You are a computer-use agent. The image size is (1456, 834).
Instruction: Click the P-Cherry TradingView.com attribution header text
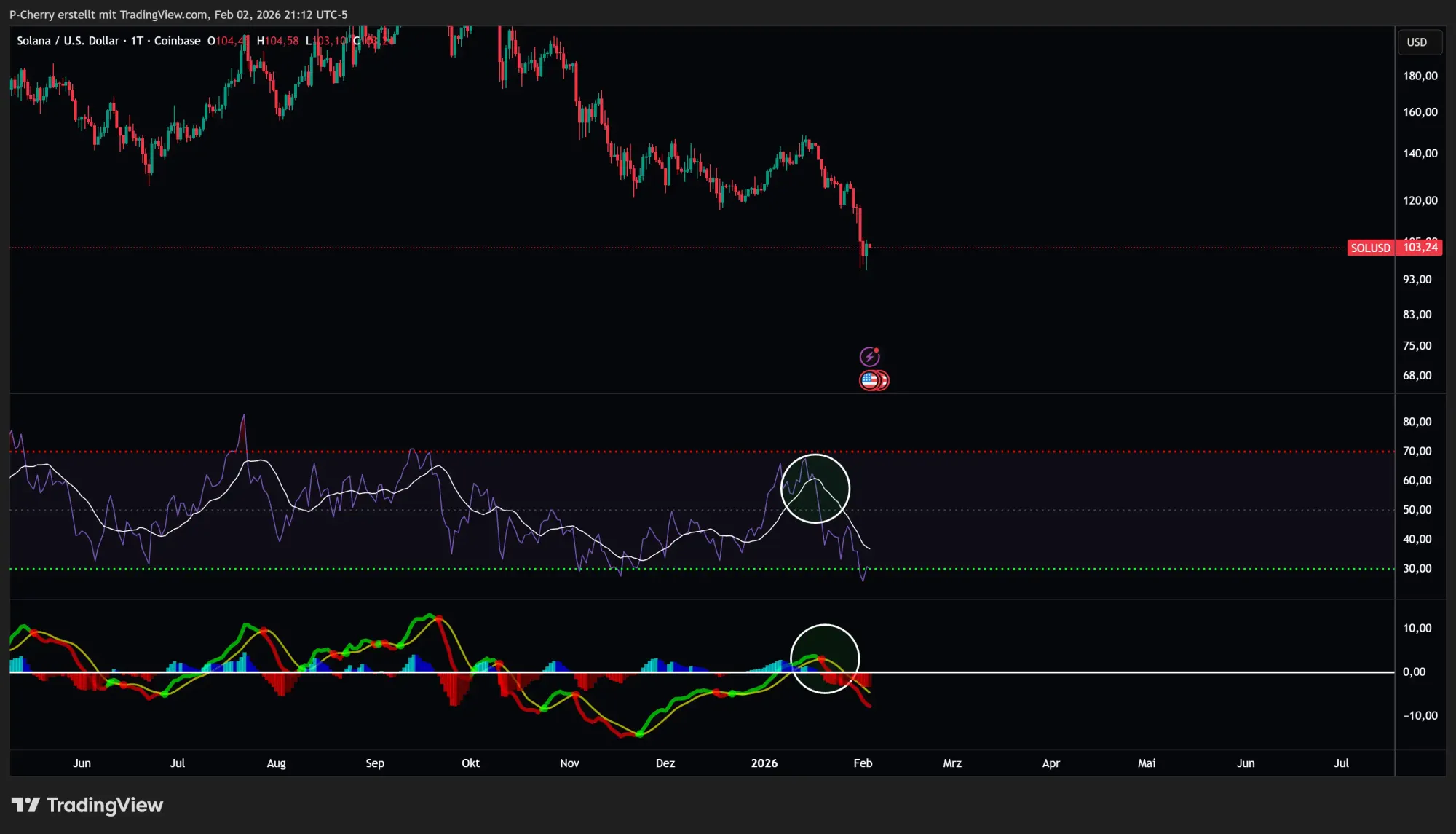[x=178, y=15]
